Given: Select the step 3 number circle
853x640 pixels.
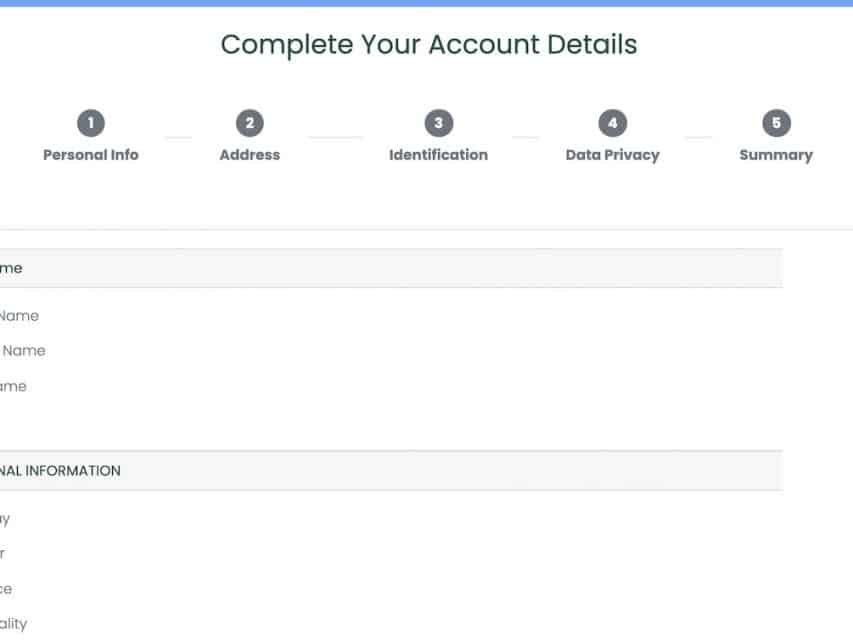Looking at the screenshot, I should click(438, 123).
